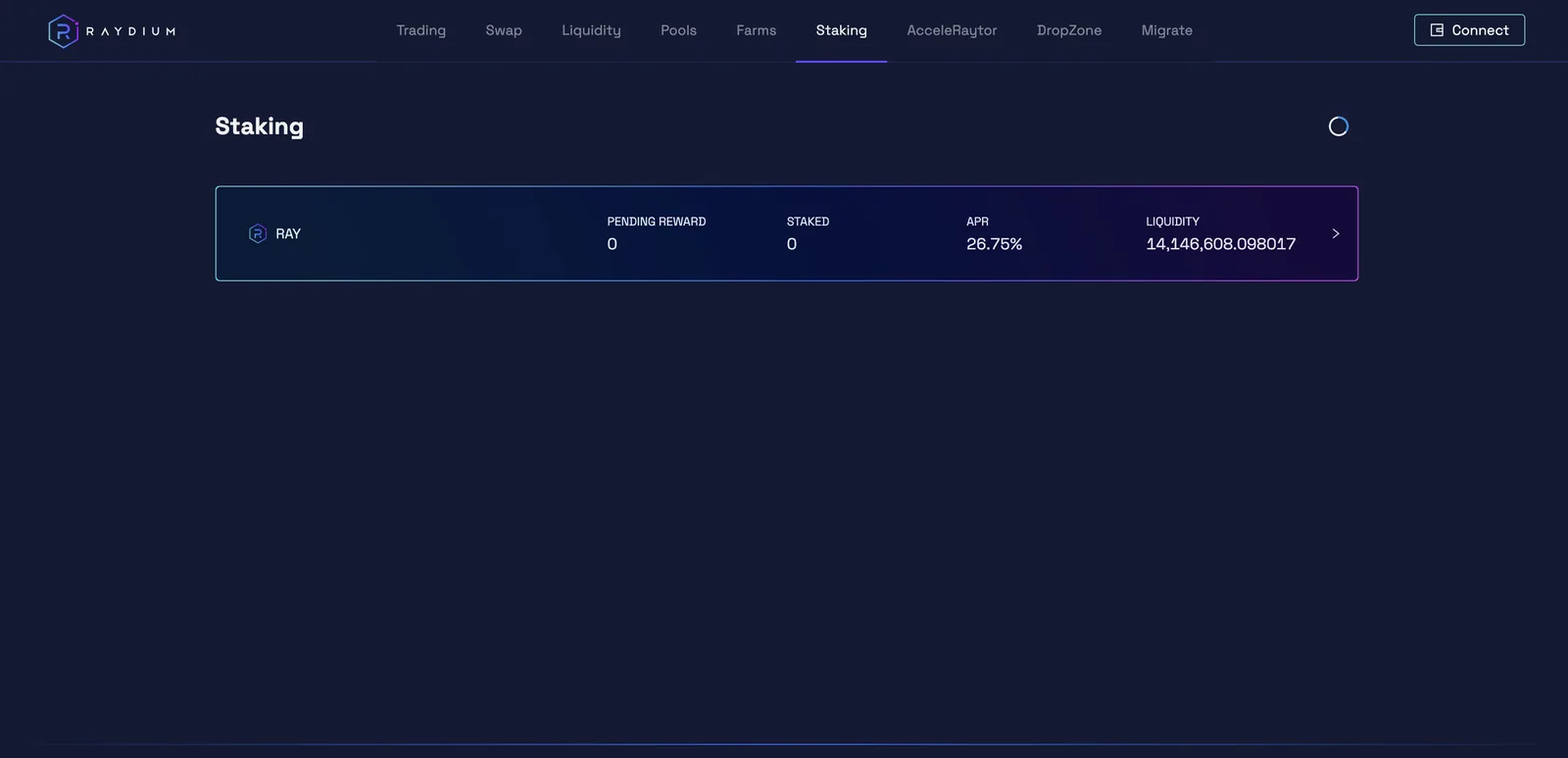Viewport: 1568px width, 758px height.
Task: Click the APR column label
Action: click(x=977, y=222)
